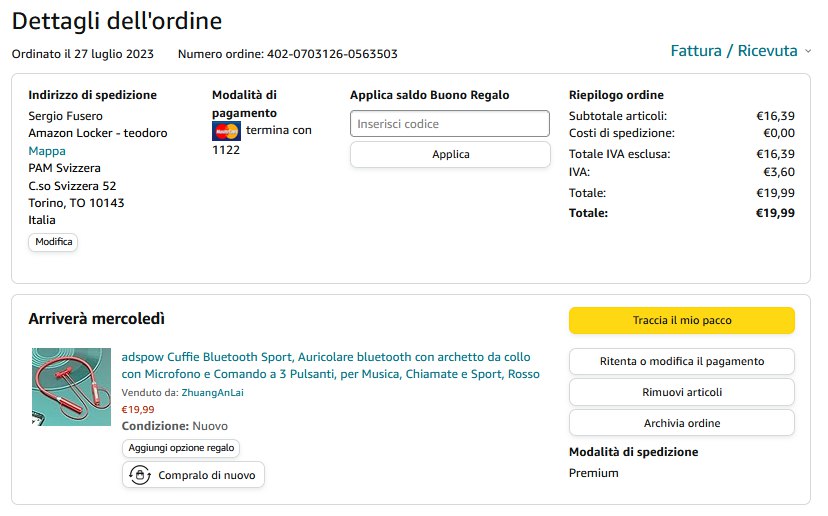
Task: Select Ritenta o modifica il pagamento
Action: click(x=682, y=361)
